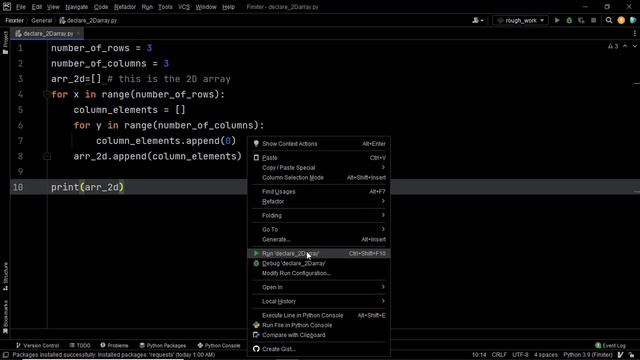Screen dimensions: 640x360
Task: Run 'declare_2Darray' from context menu
Action: click(x=319, y=253)
